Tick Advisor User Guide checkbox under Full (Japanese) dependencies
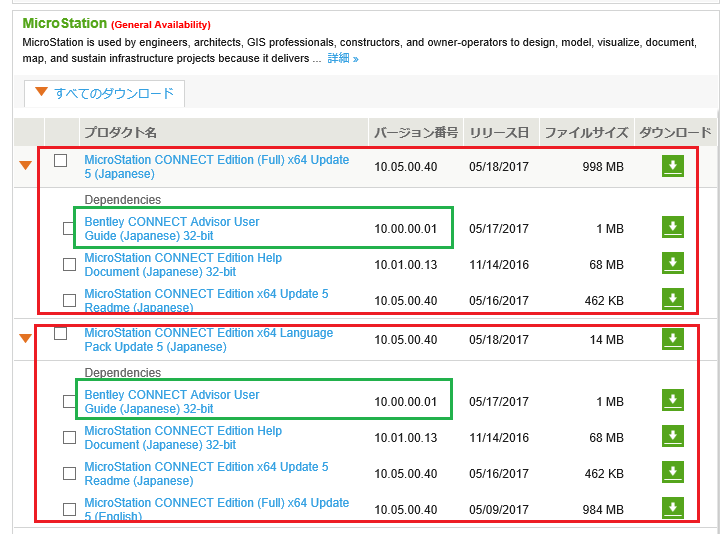 pyautogui.click(x=69, y=228)
